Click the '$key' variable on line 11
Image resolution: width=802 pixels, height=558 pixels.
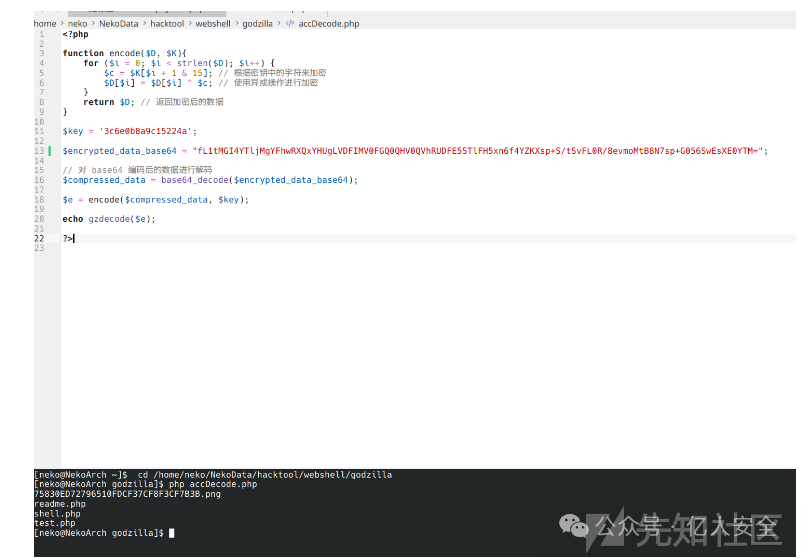pos(73,131)
